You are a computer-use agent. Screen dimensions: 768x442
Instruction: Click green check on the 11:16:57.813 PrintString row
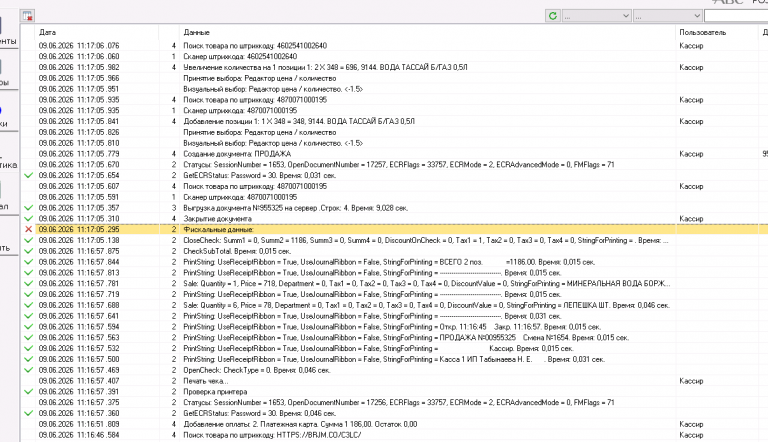point(28,272)
